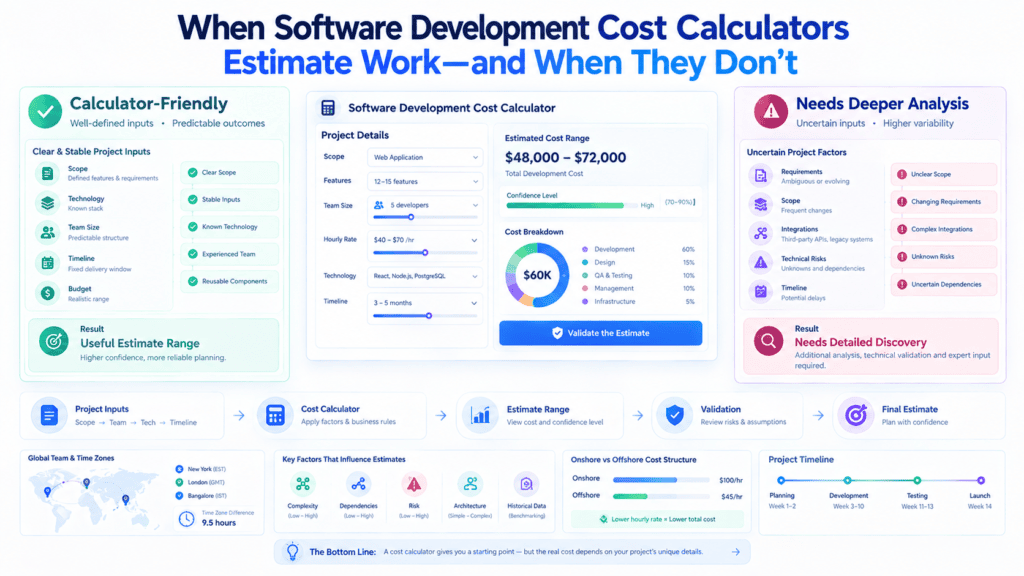Image resolution: width=1024 pixels, height=576 pixels.
Task: Open the Hourly Rate dropdown
Action: (x=425, y=240)
